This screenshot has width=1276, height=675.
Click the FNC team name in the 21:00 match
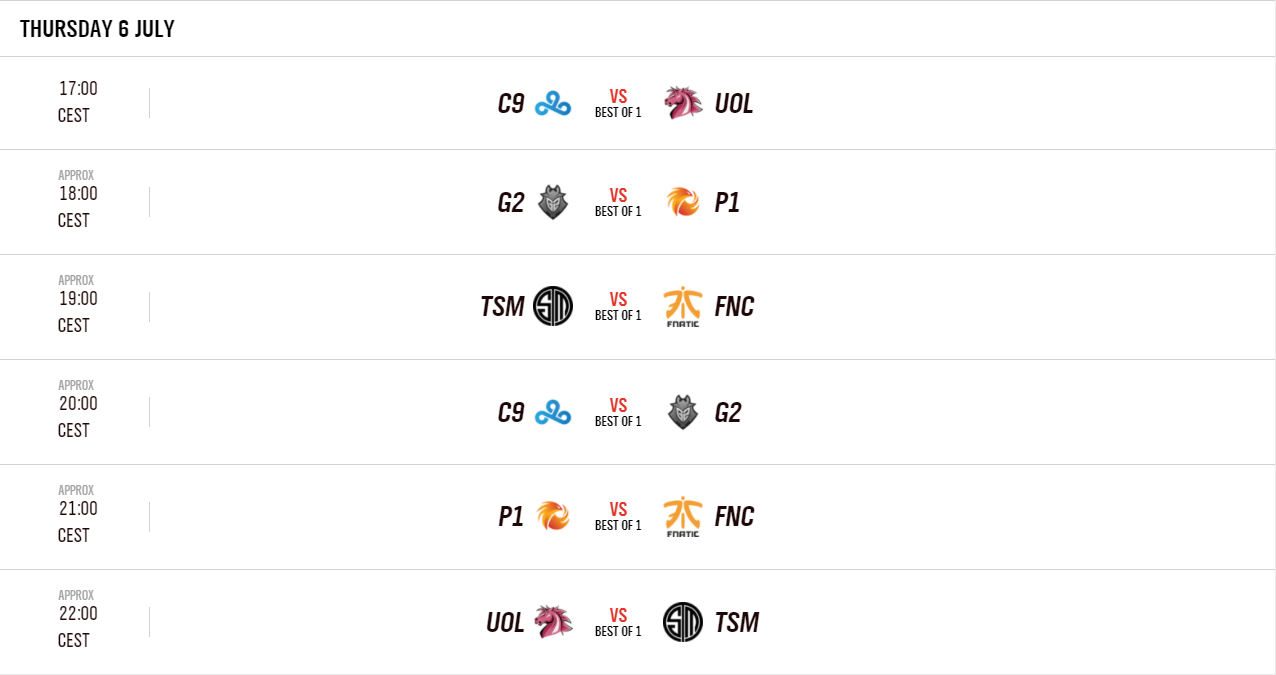tap(735, 517)
